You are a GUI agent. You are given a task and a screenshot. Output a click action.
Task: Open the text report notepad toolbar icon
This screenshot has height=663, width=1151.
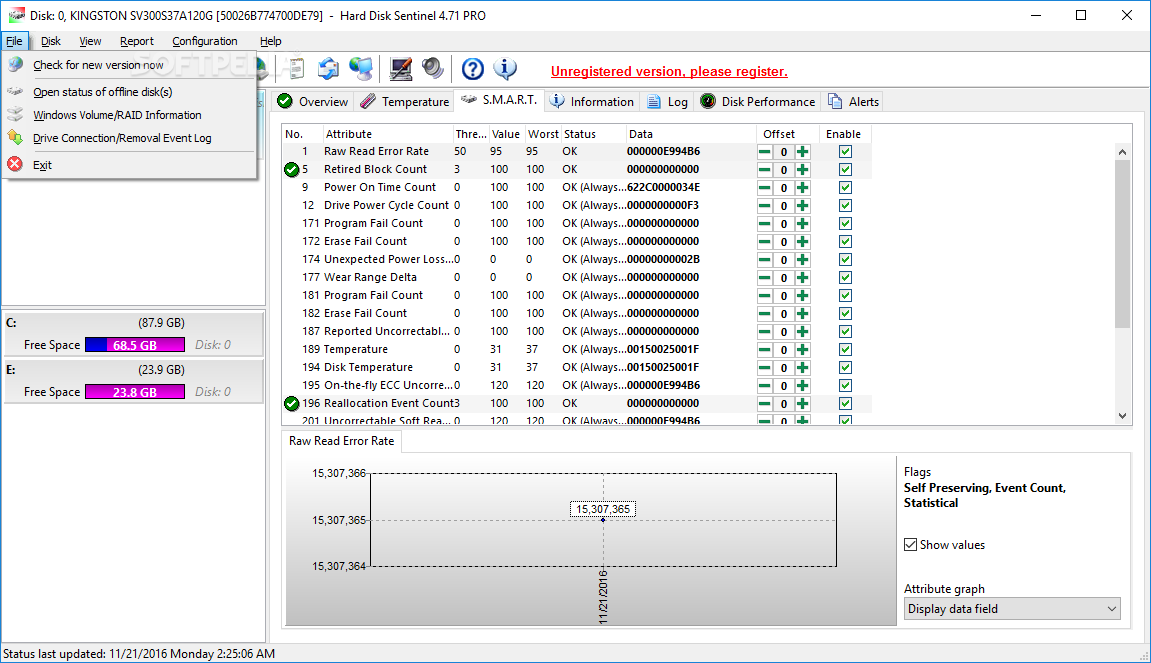point(295,69)
